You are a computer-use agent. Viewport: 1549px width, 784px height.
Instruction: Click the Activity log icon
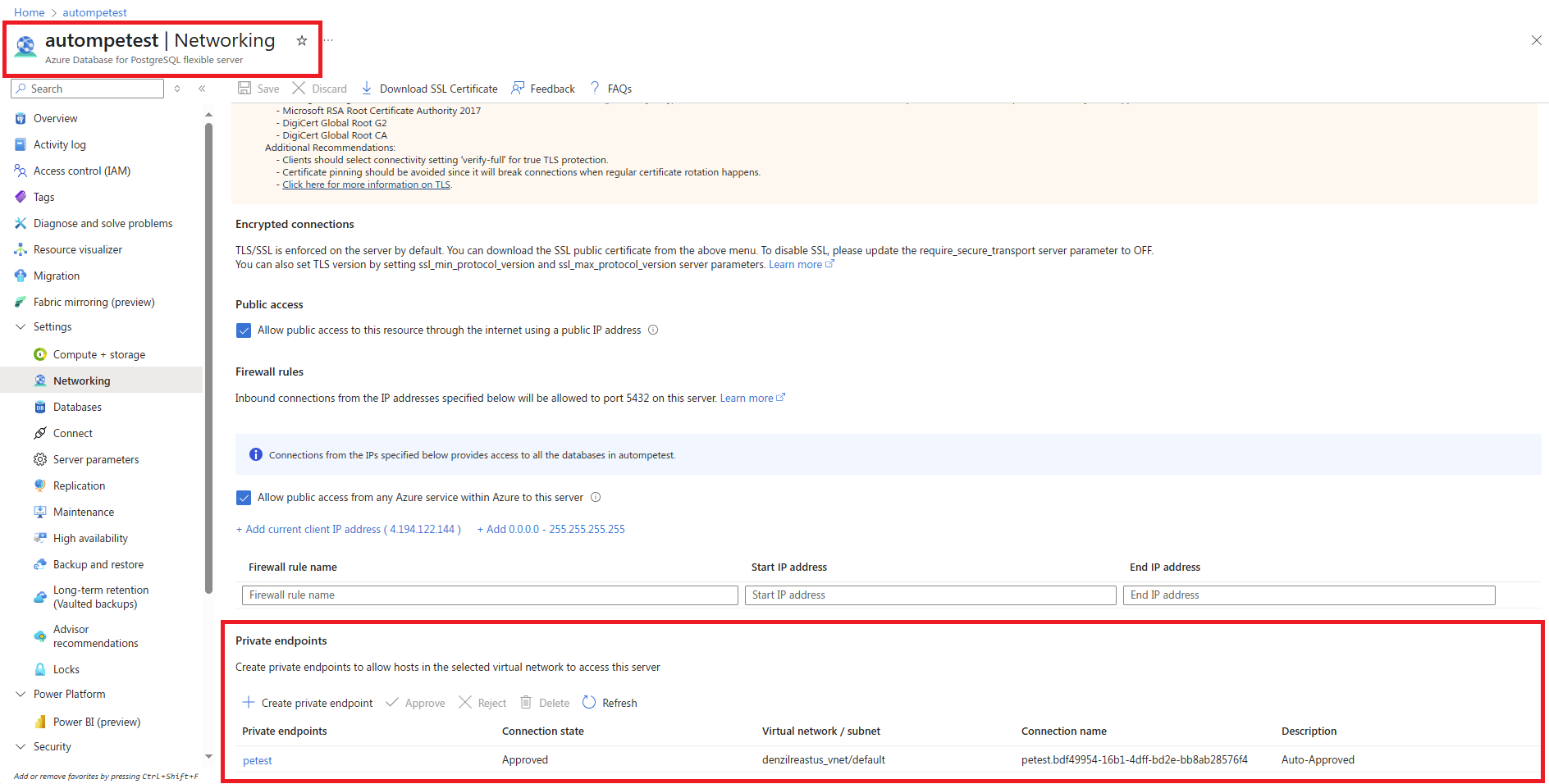[21, 145]
